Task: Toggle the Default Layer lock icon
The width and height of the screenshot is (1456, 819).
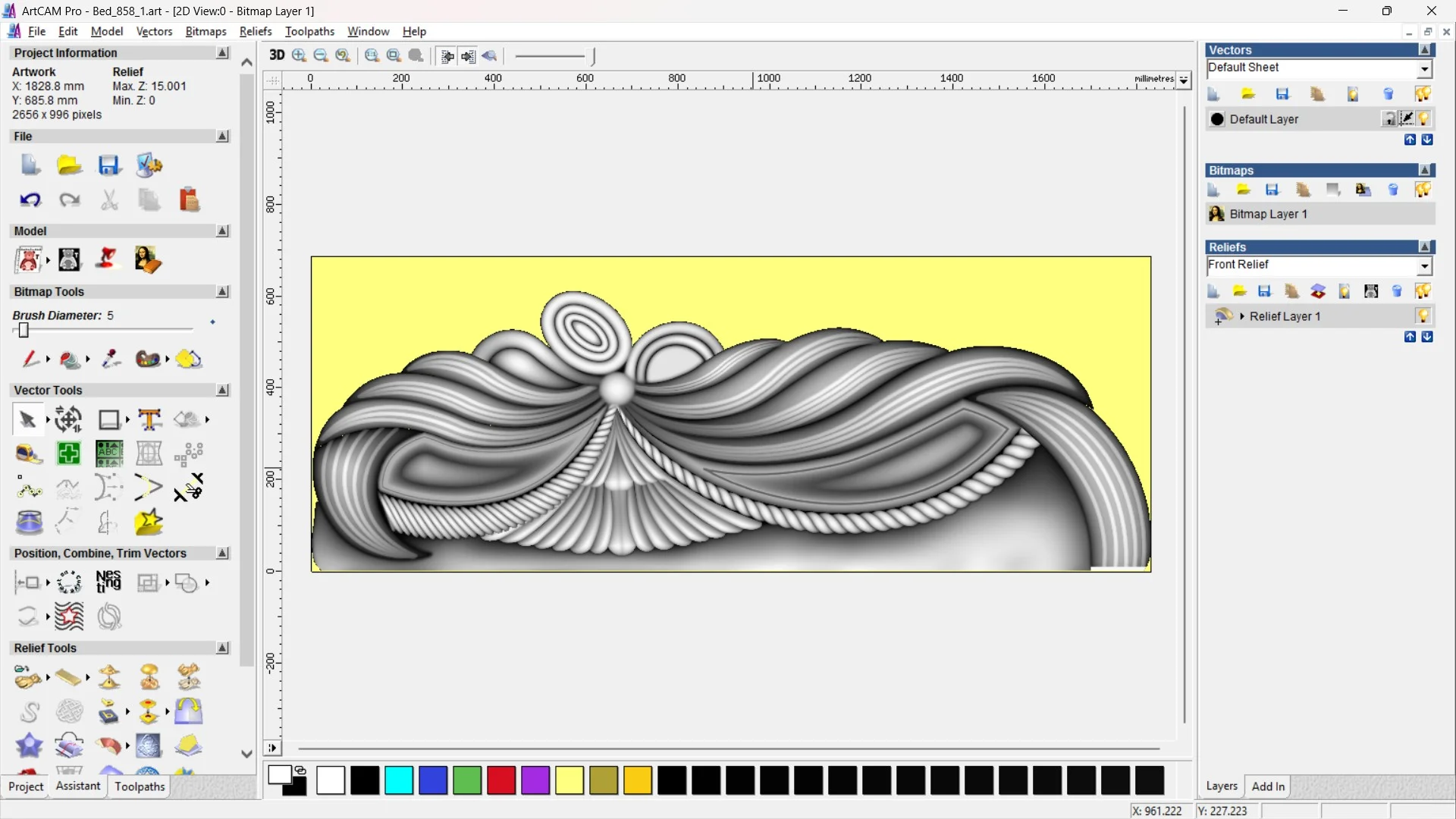Action: point(1389,119)
